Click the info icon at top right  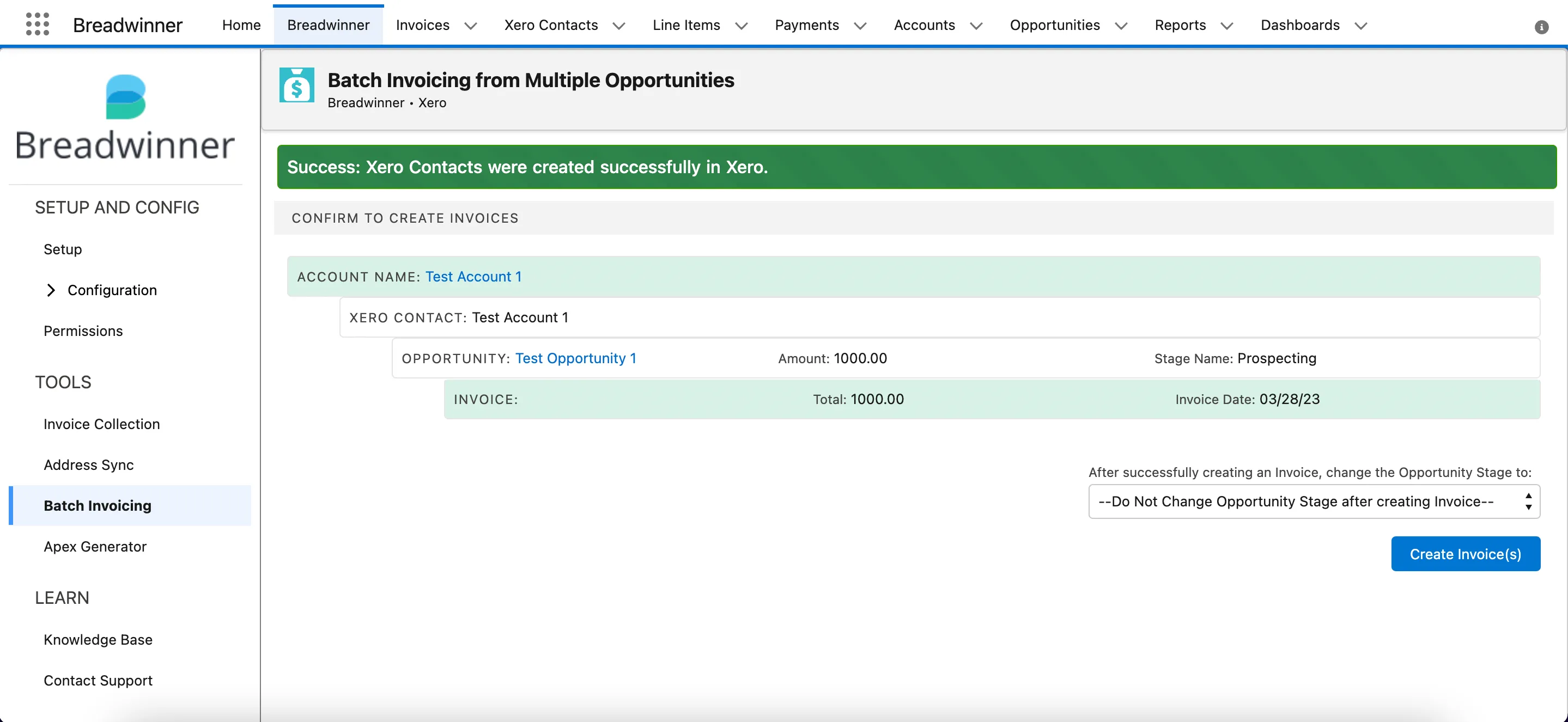coord(1541,27)
